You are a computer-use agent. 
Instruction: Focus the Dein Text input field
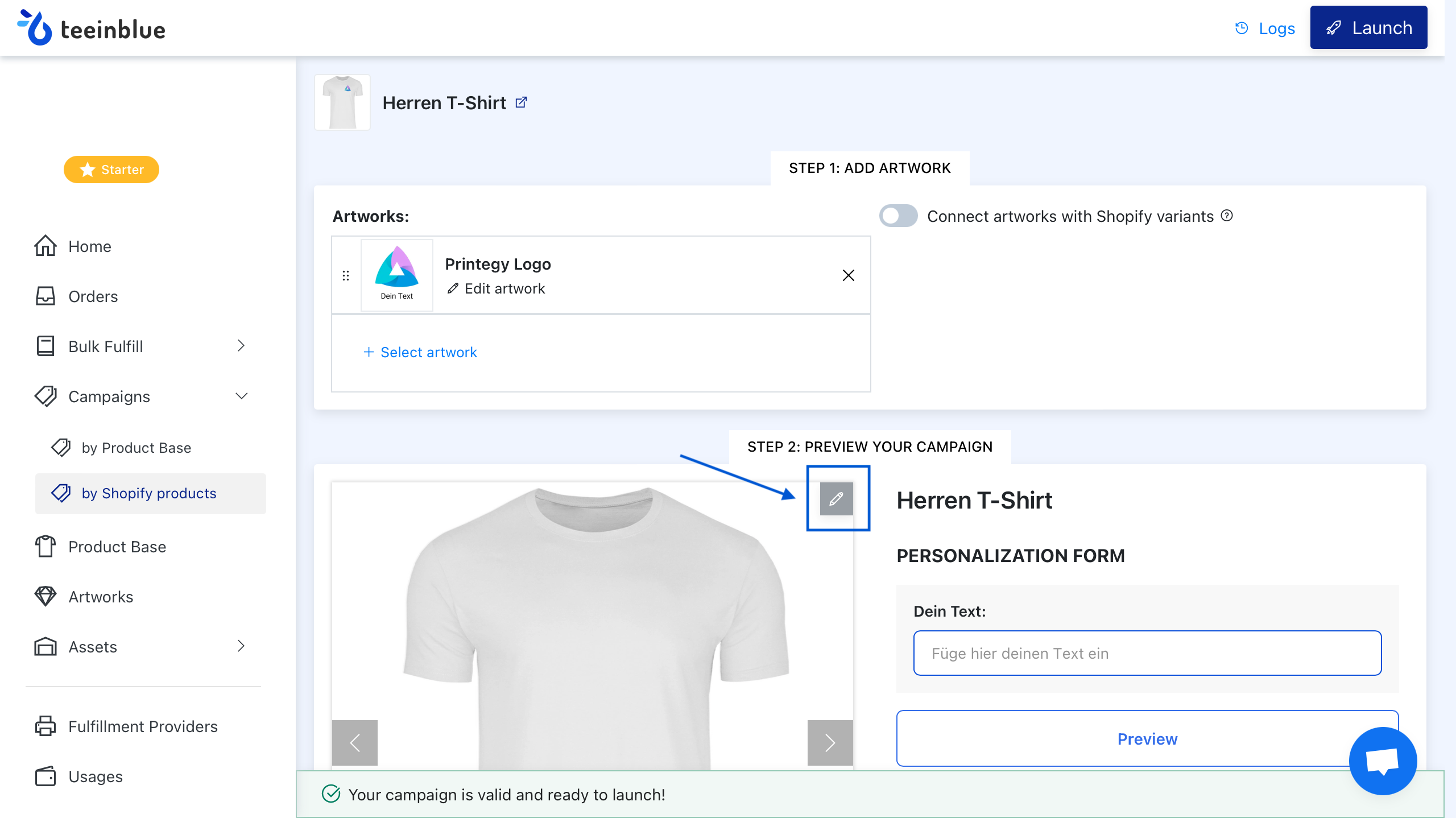1147,653
